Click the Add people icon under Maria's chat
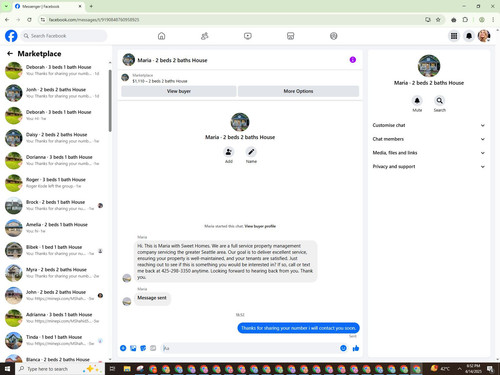This screenshot has height=375, width=500. [x=229, y=152]
